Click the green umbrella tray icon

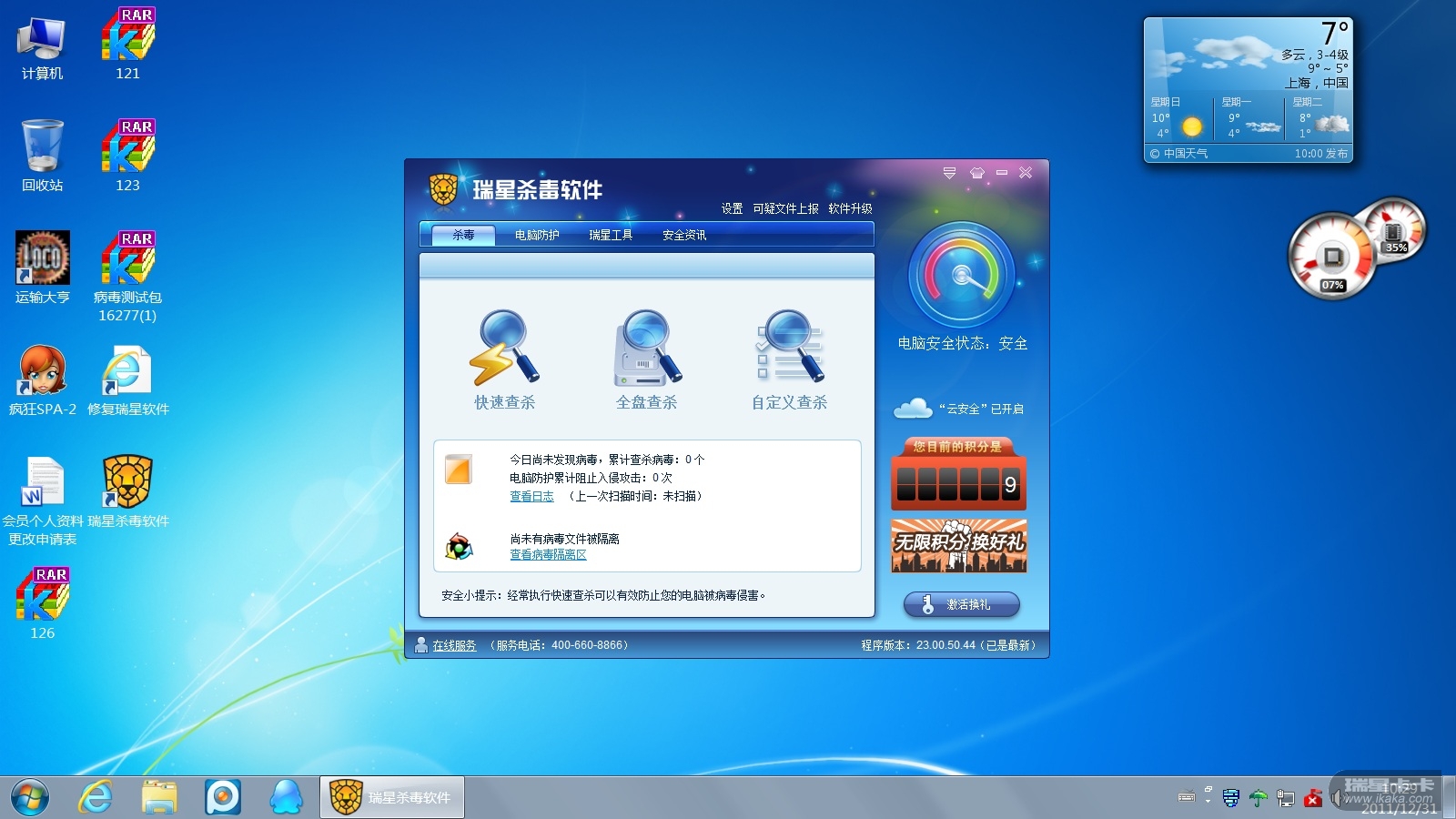click(1259, 798)
